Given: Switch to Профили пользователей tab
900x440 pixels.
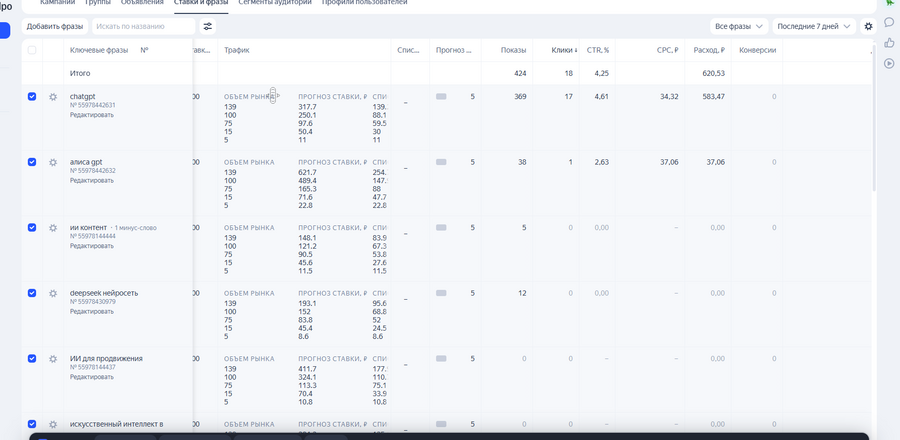Looking at the screenshot, I should pos(364,3).
